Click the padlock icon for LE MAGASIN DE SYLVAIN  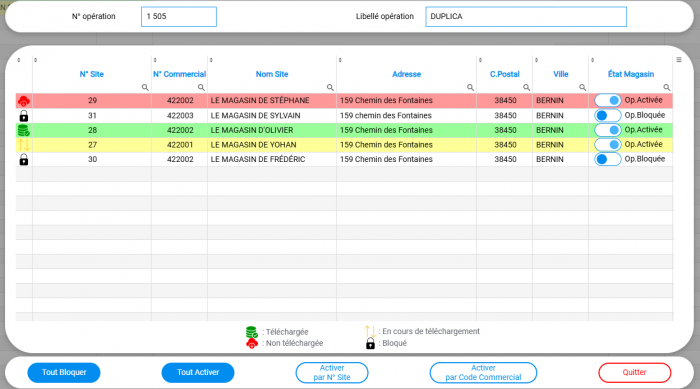tap(24, 116)
